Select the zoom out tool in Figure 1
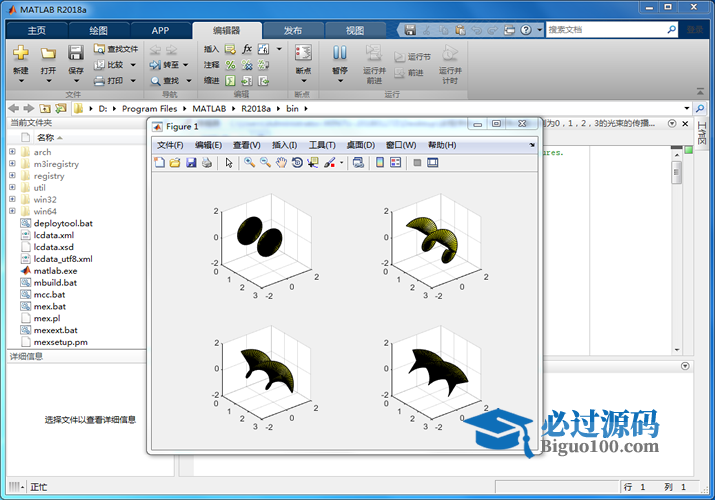Image resolution: width=715 pixels, height=500 pixels. [265, 162]
